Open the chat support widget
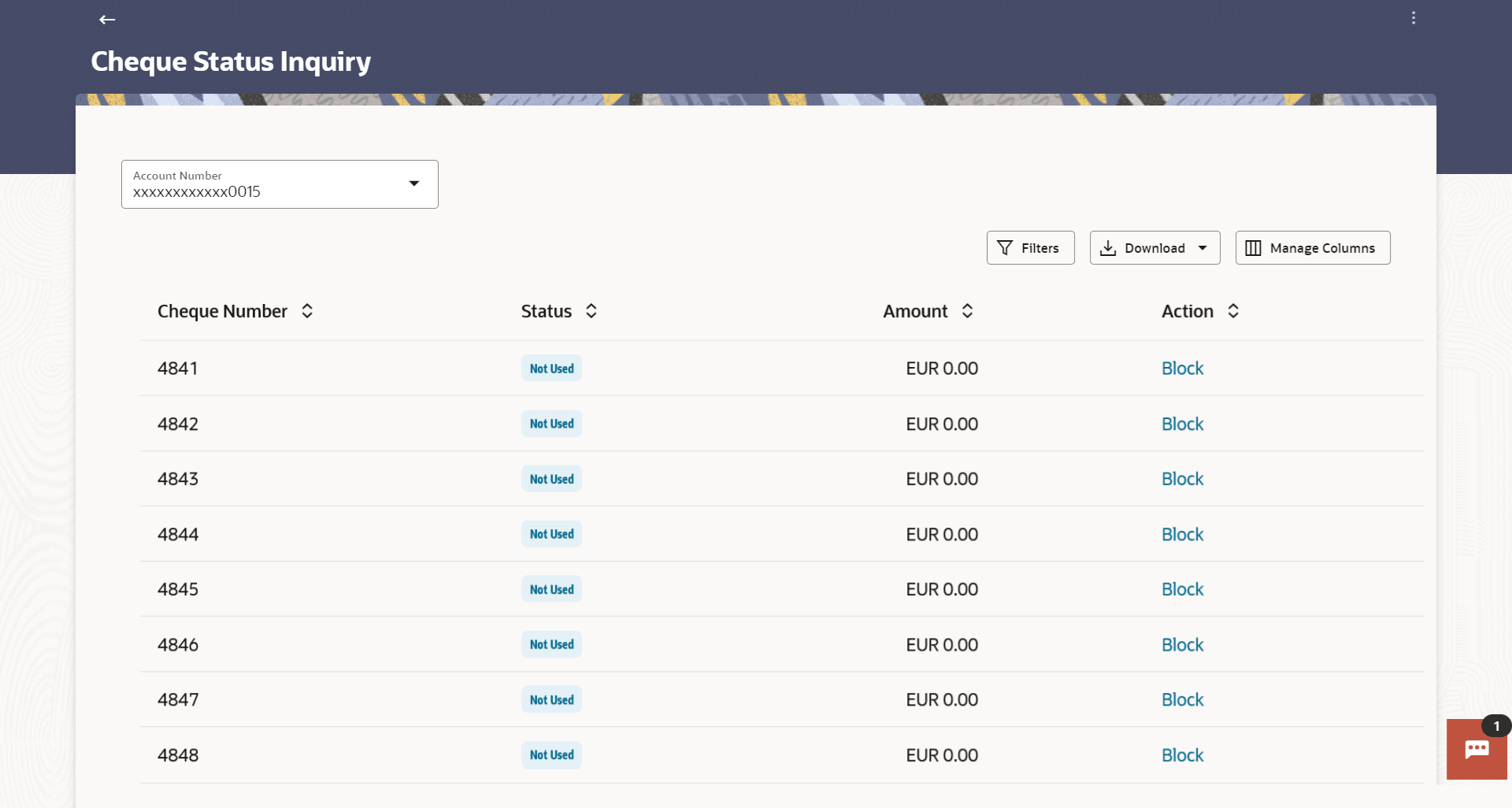The width and height of the screenshot is (1512, 808). click(1477, 749)
